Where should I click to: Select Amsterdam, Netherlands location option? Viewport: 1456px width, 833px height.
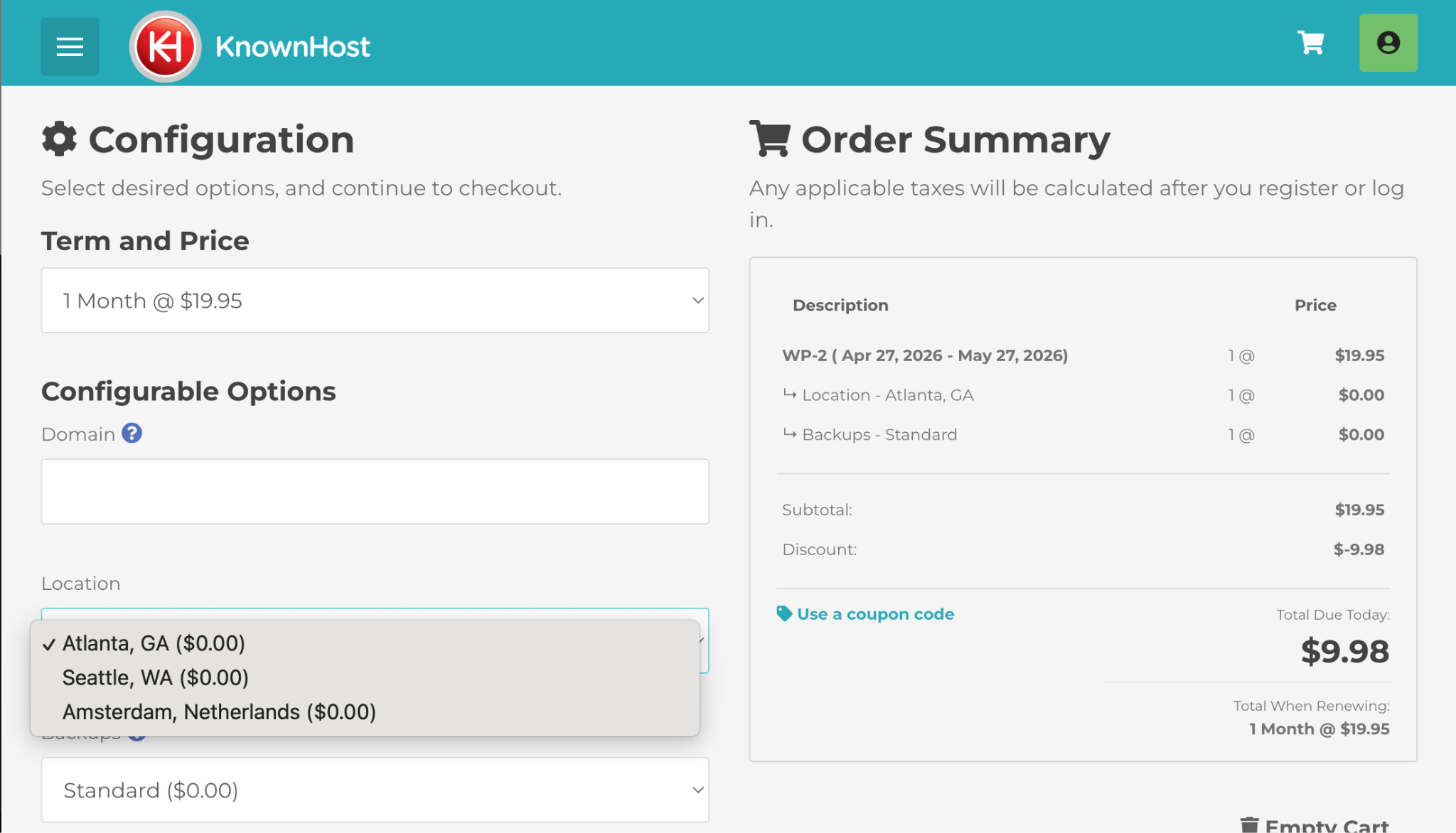[365, 711]
